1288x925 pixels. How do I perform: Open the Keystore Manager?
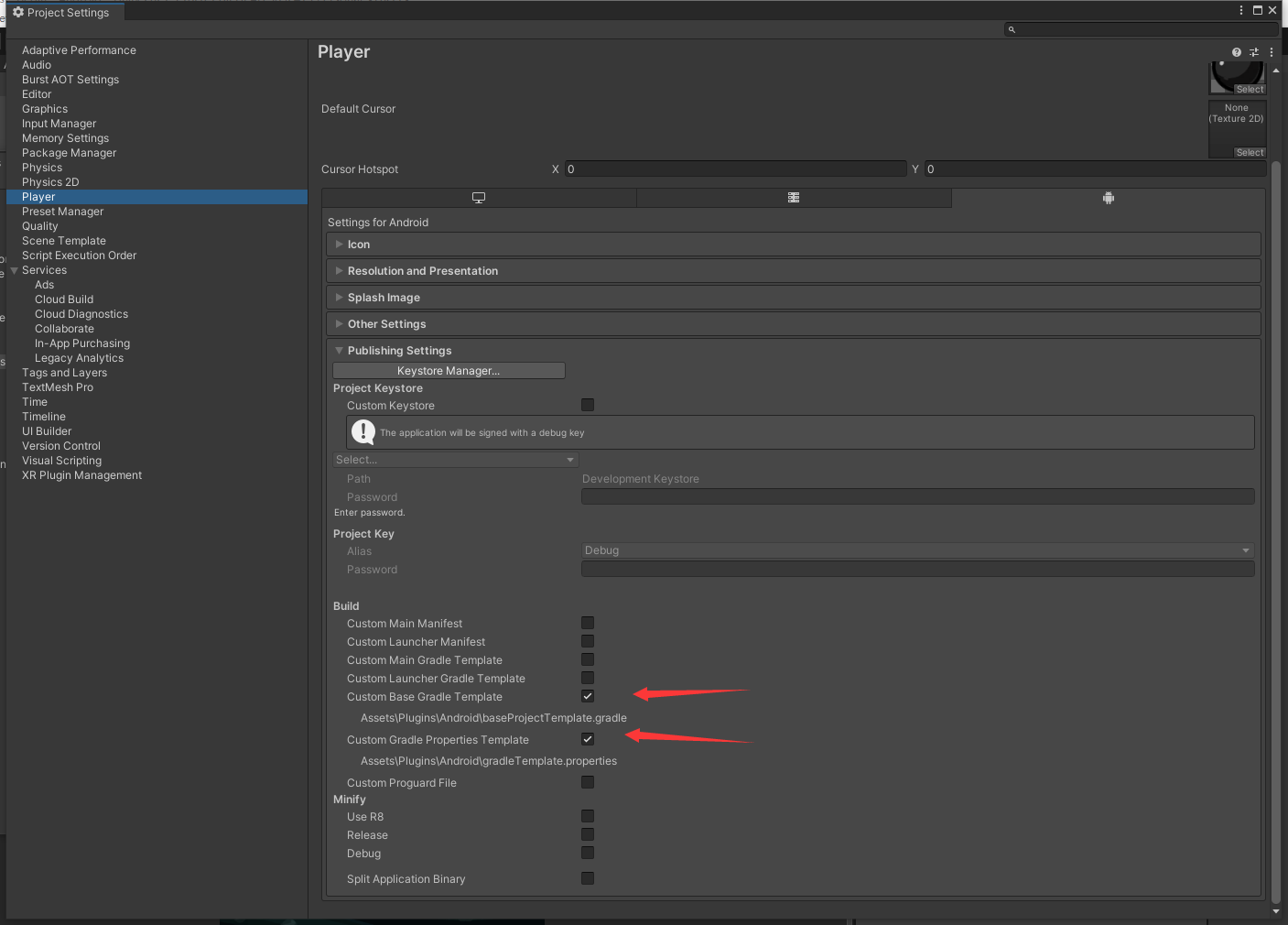(x=449, y=371)
